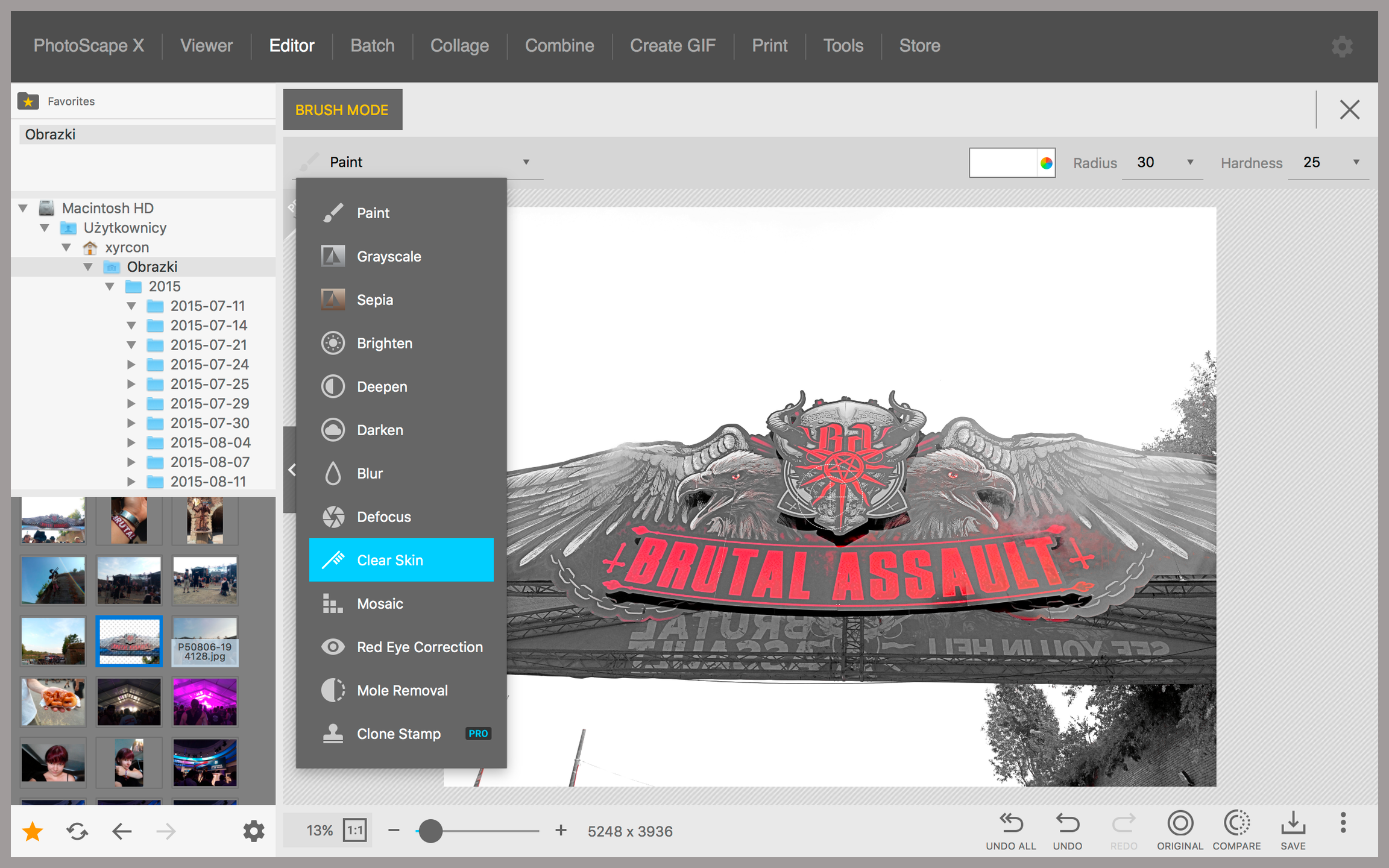Image resolution: width=1389 pixels, height=868 pixels.
Task: Open the more options vertical dots menu
Action: (1343, 823)
